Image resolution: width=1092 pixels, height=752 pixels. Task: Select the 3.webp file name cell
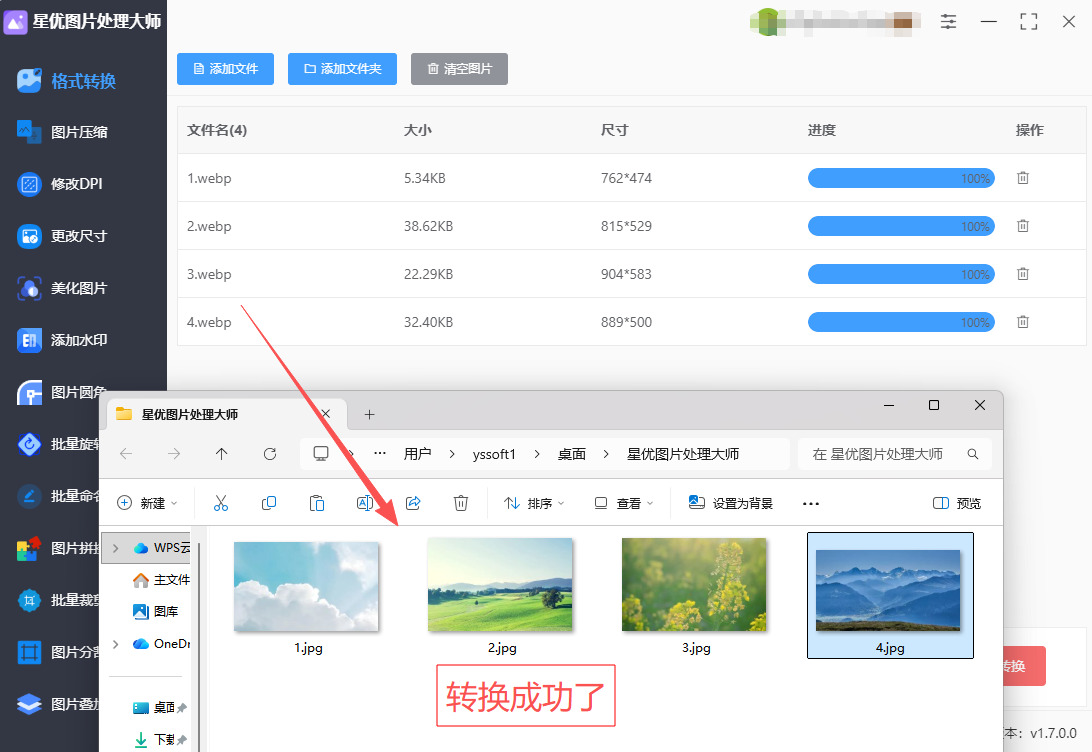(x=209, y=274)
